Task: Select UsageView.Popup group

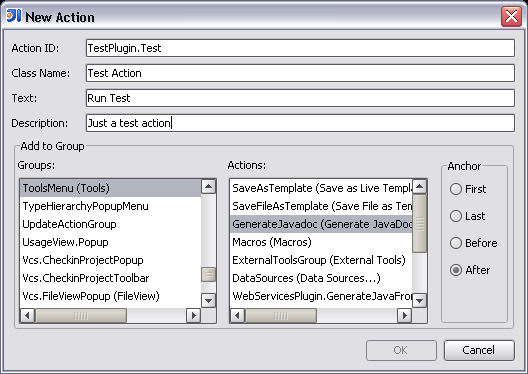Action: pyautogui.click(x=110, y=242)
